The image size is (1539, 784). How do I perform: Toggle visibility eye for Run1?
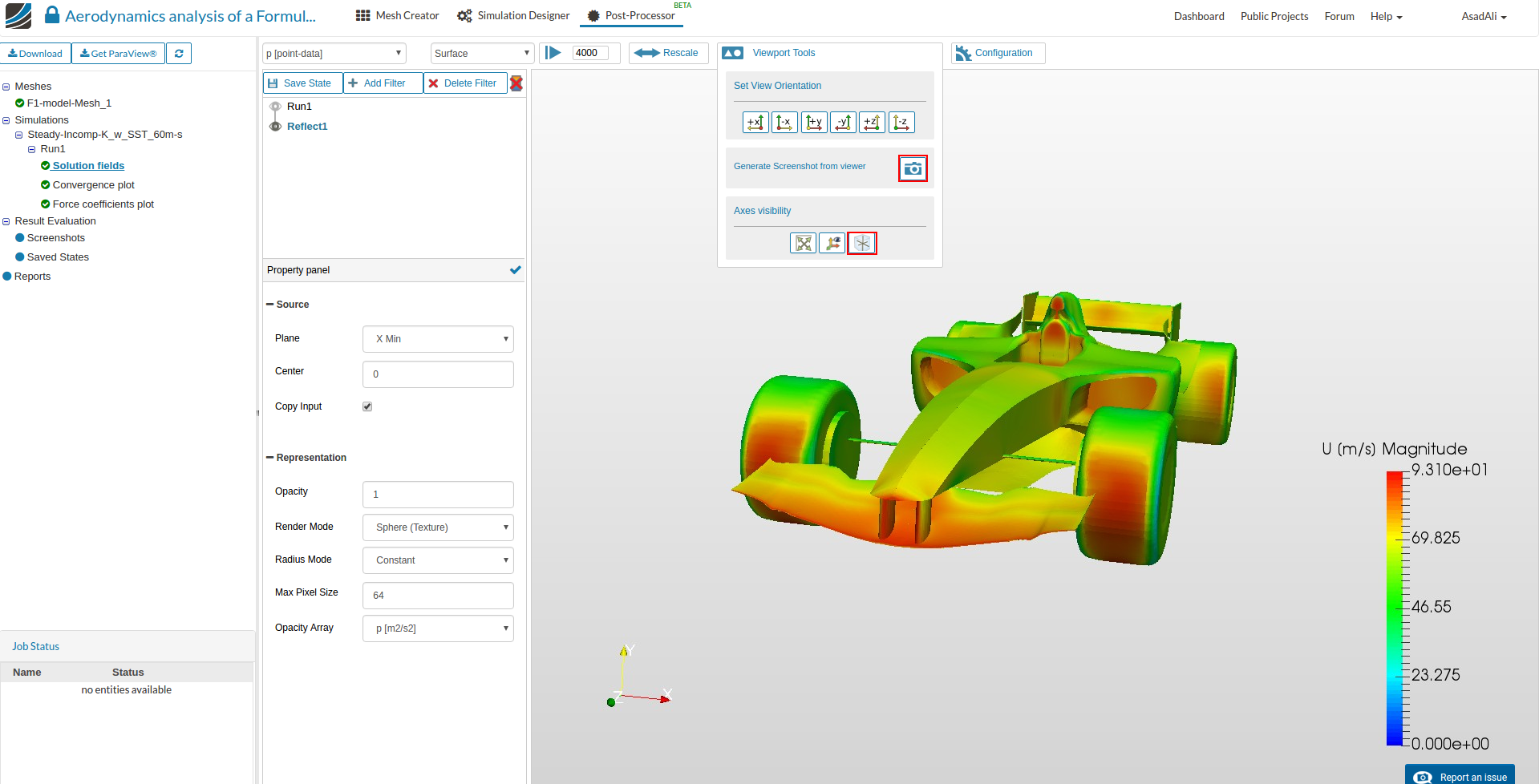point(275,107)
